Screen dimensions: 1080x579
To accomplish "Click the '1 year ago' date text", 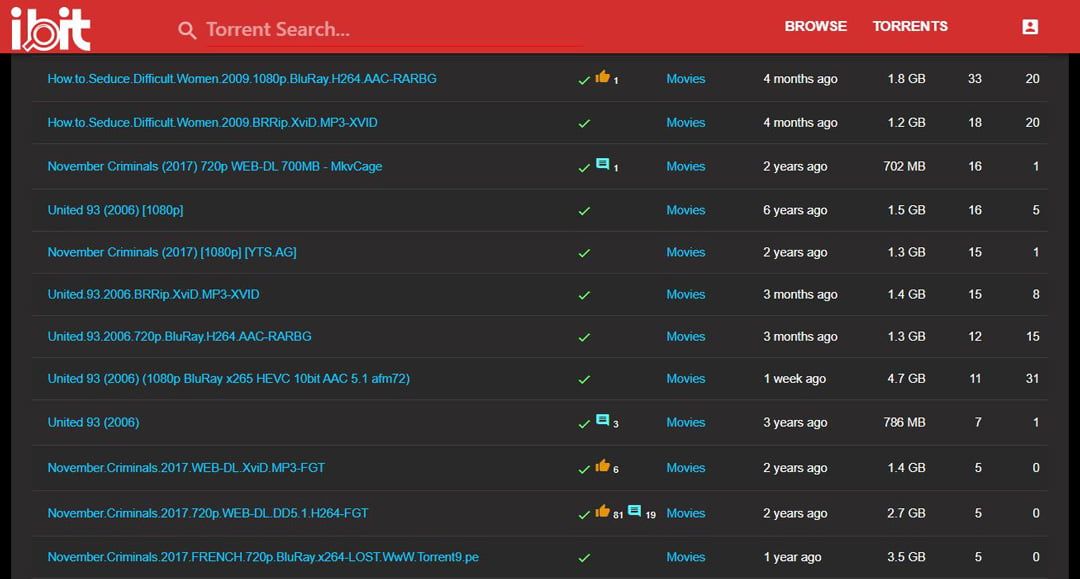I will click(792, 557).
